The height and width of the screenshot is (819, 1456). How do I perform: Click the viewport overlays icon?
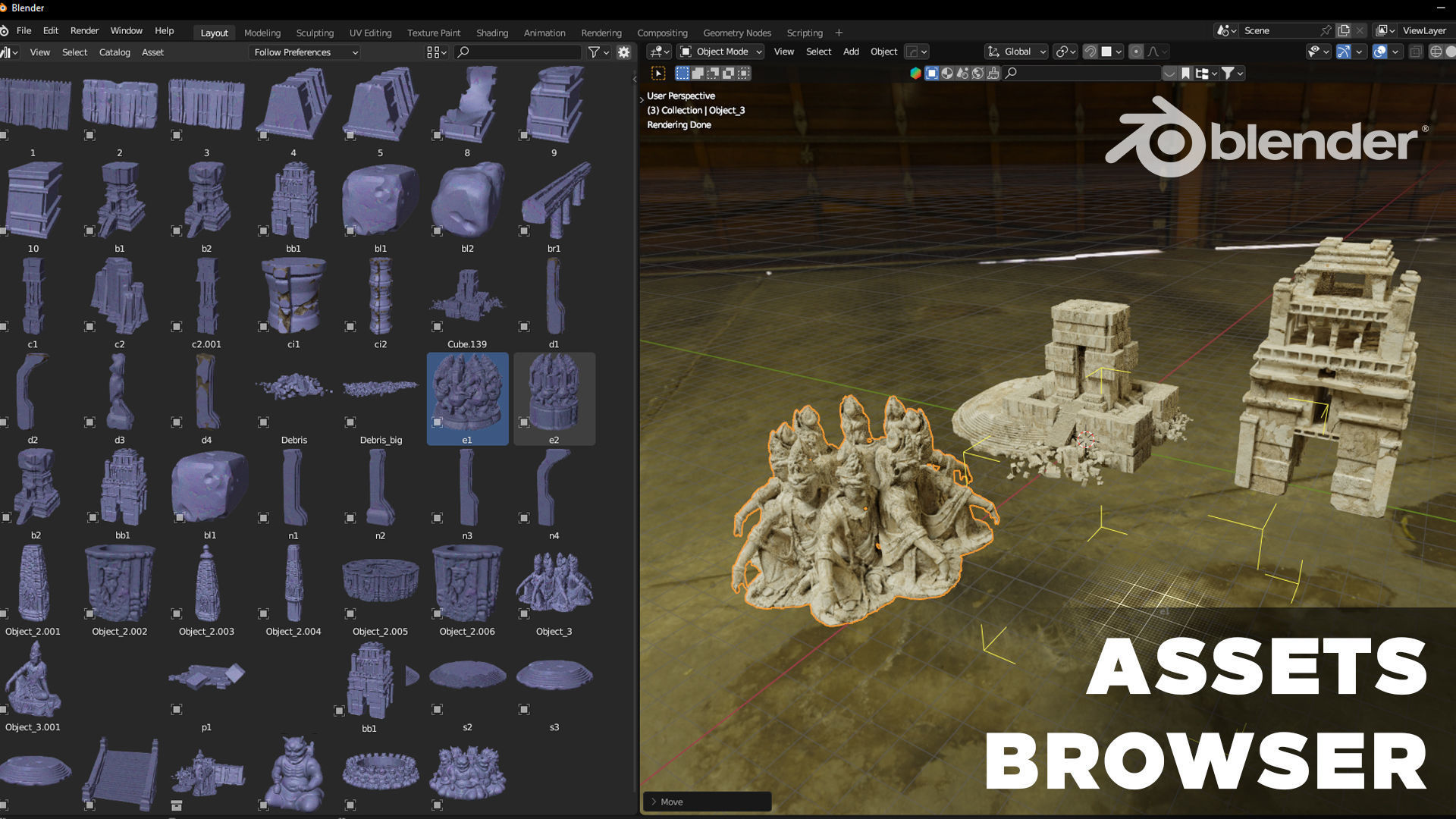[1379, 52]
